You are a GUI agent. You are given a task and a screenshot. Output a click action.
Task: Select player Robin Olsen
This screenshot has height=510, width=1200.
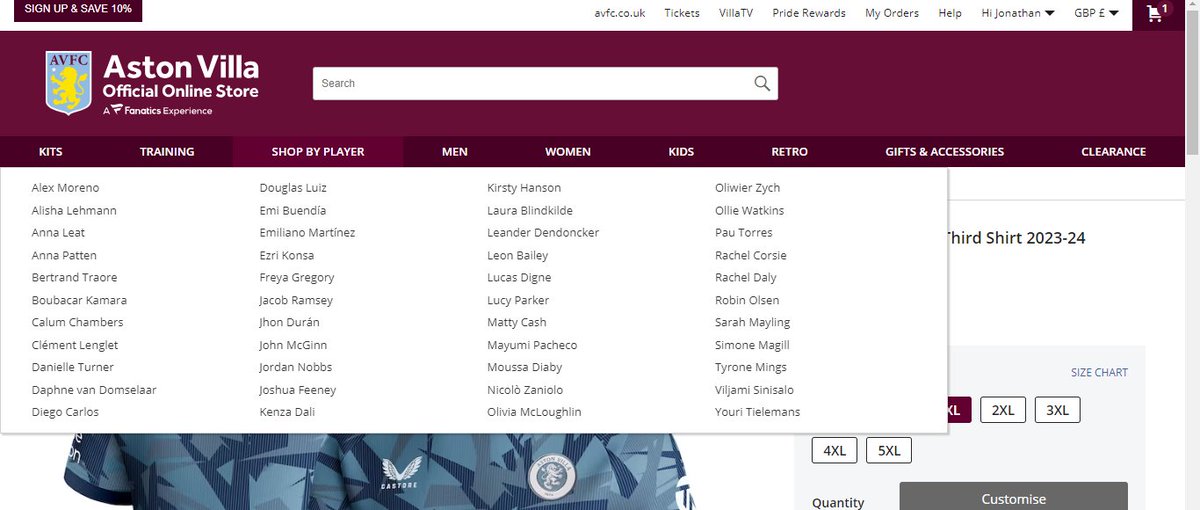pos(747,300)
